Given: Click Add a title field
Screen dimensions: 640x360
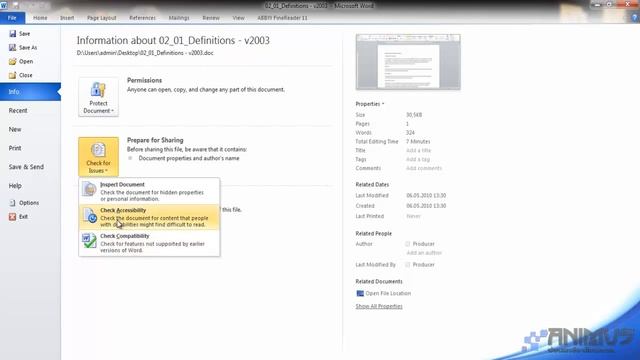Looking at the screenshot, I should [418, 151].
